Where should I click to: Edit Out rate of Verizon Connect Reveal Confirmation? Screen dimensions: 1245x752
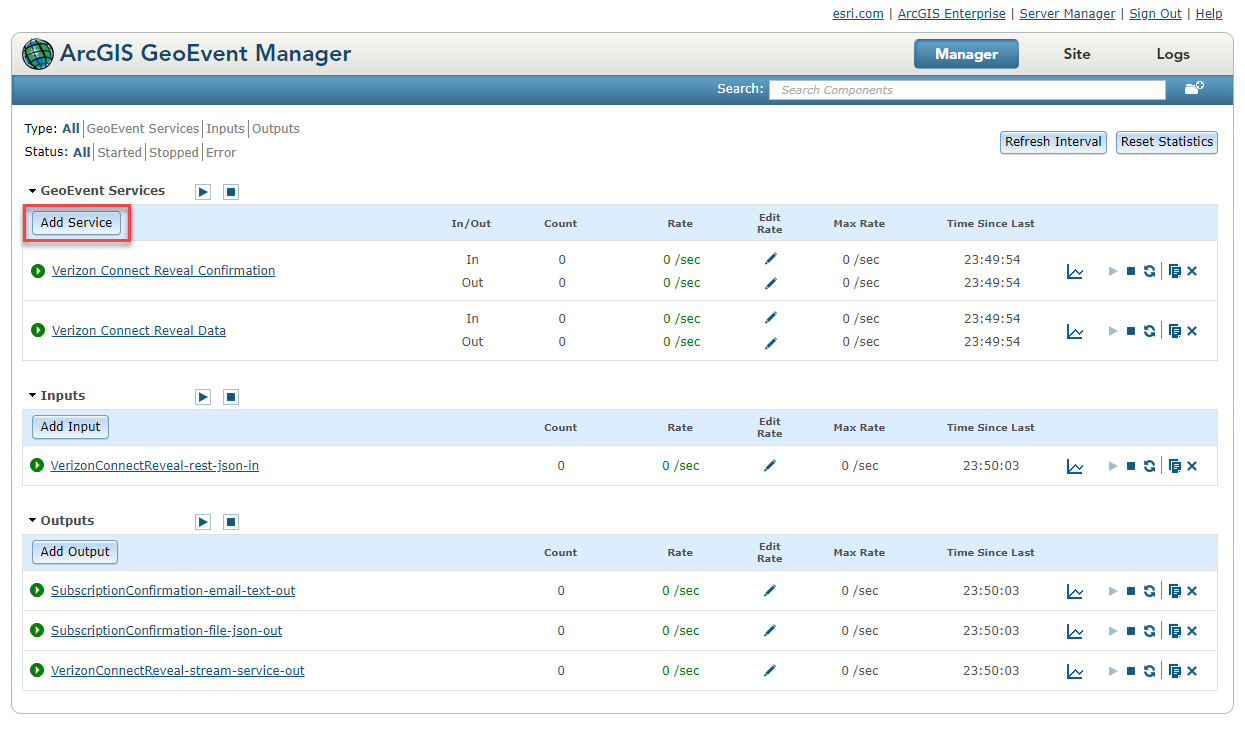(770, 283)
